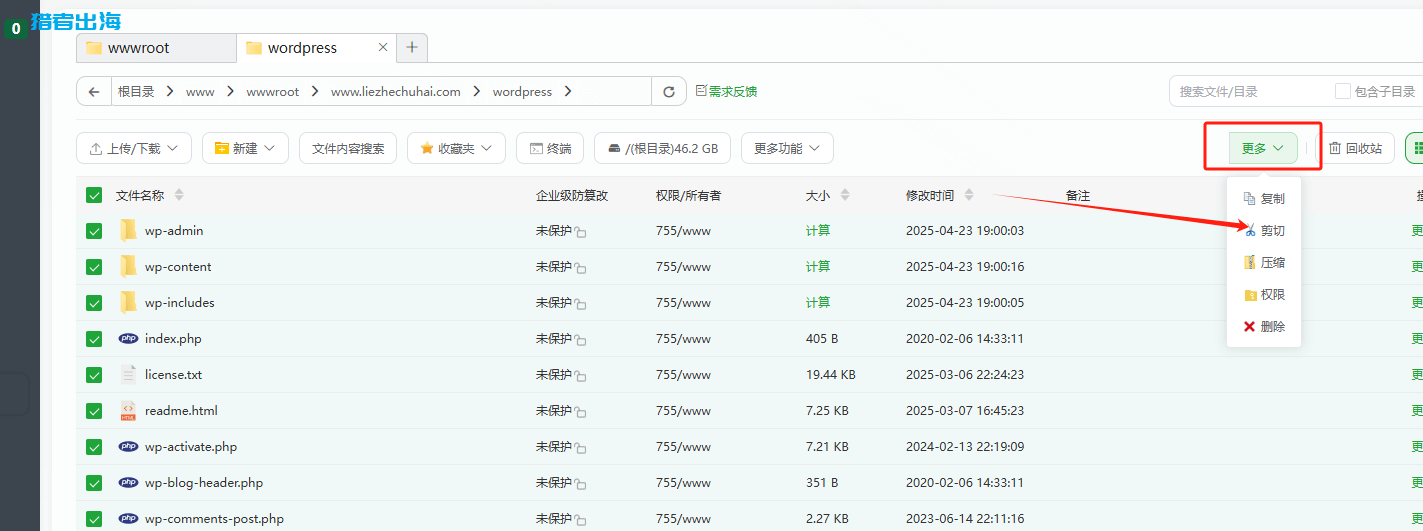Click the lock icon beside wp-admin
Screen dimensions: 1423x531
(580, 232)
